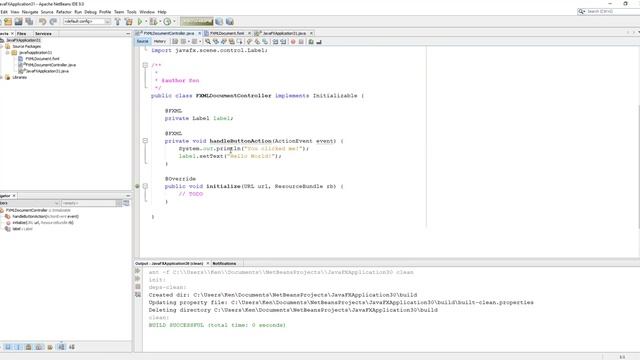Click the green Run Project icon
This screenshot has height=360, width=640.
(140, 21)
